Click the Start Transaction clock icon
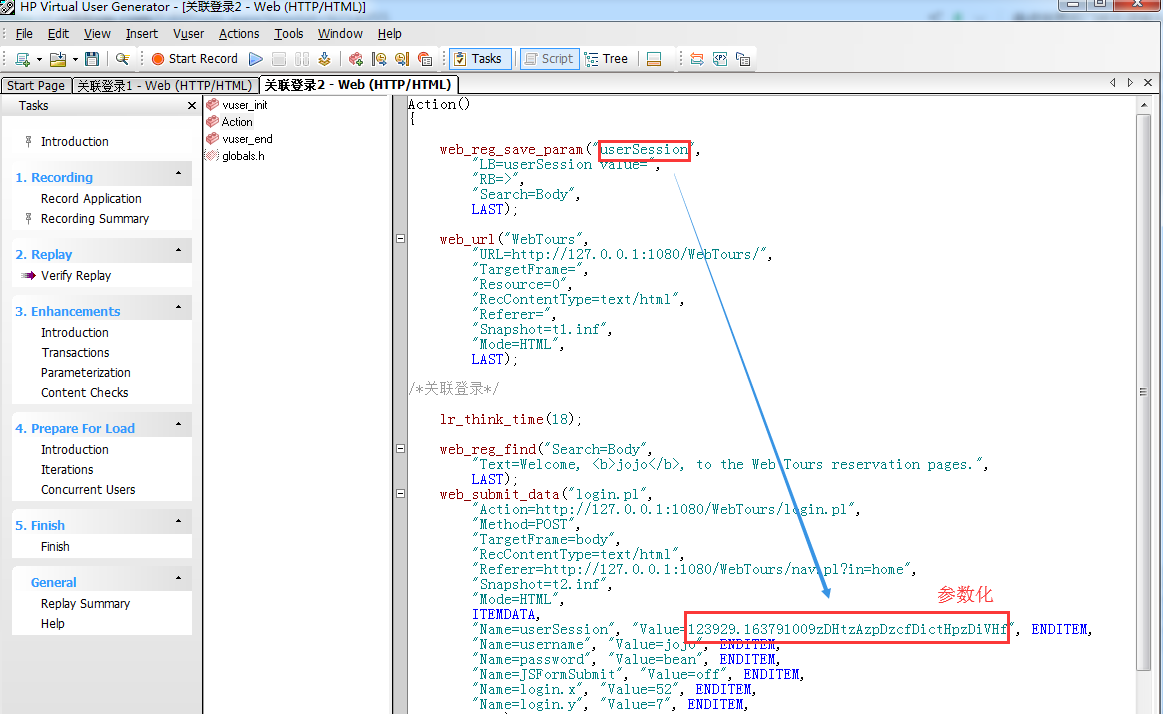 coord(379,59)
